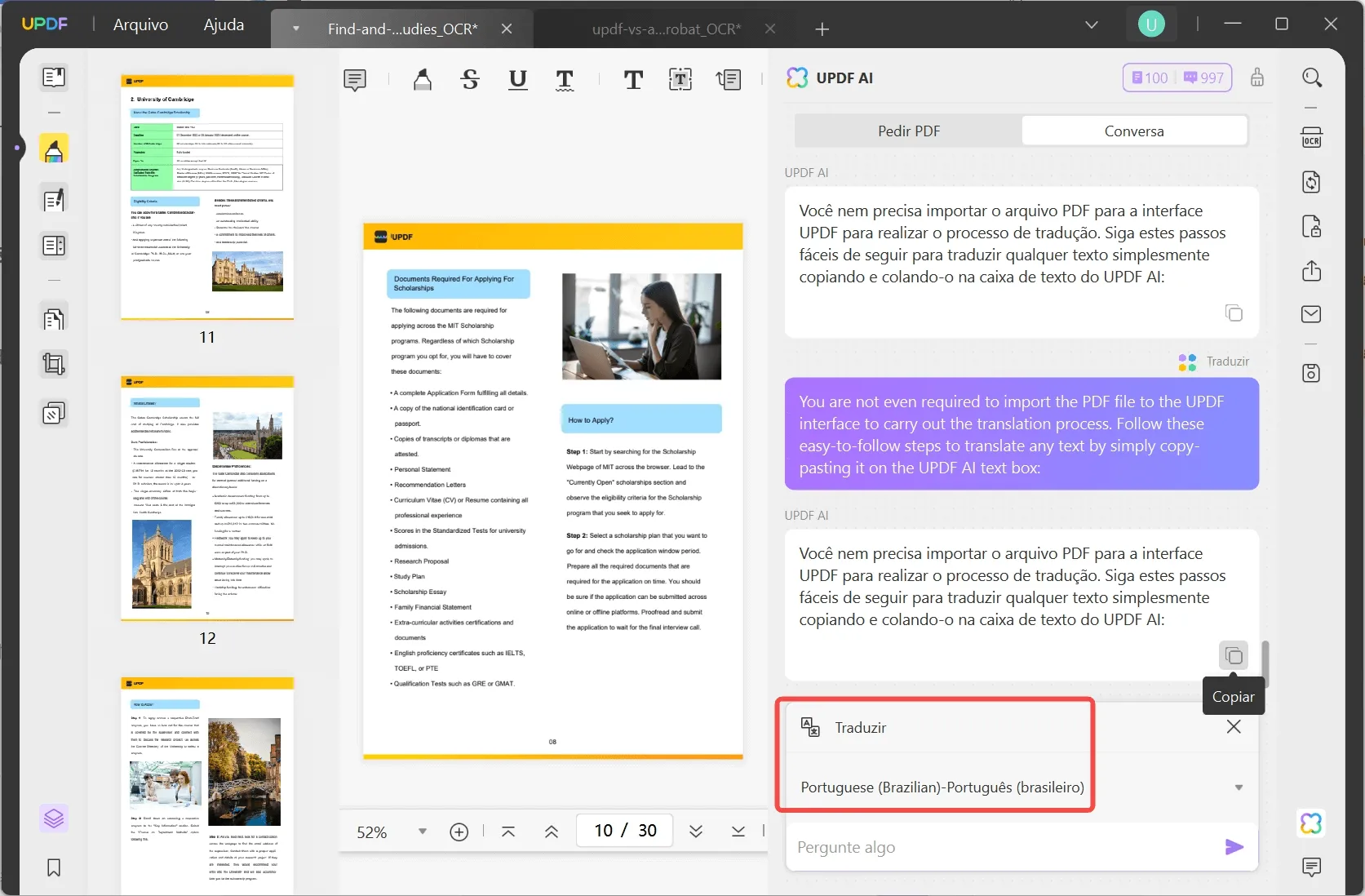Image resolution: width=1365 pixels, height=896 pixels.
Task: Expand the translation language dropdown arrow
Action: coord(1239,787)
